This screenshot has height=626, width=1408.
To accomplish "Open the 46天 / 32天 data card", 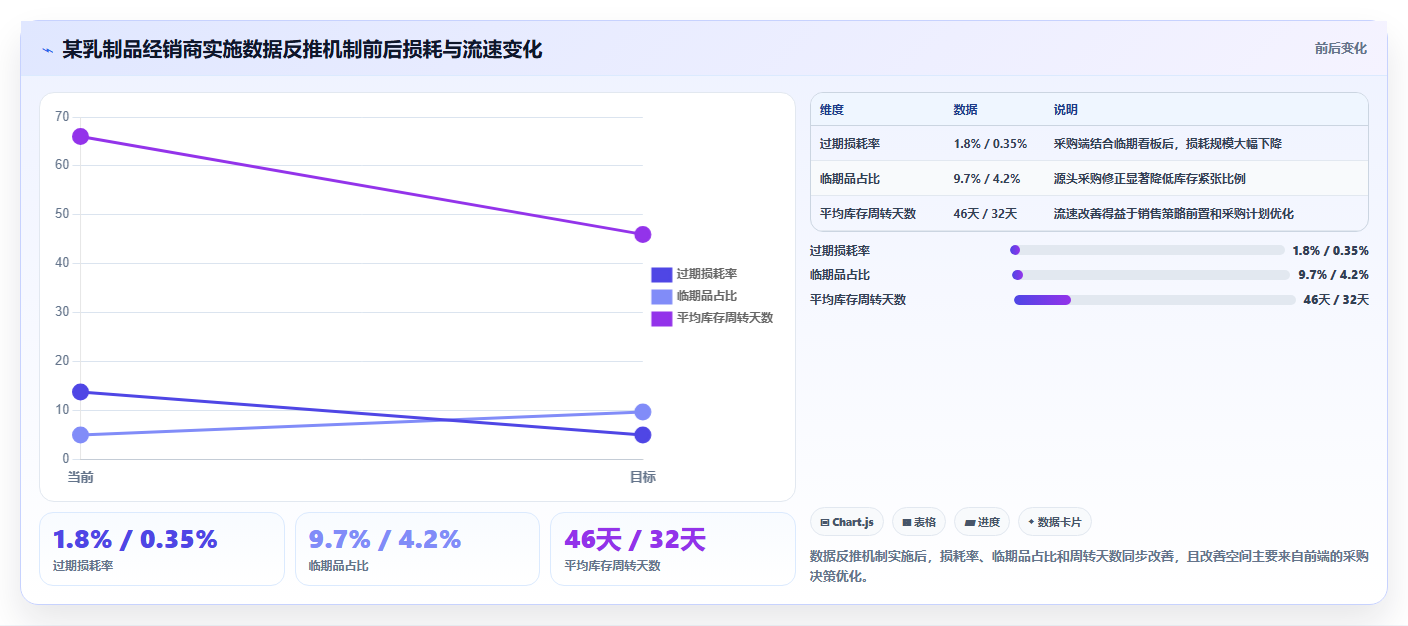I will 673,549.
